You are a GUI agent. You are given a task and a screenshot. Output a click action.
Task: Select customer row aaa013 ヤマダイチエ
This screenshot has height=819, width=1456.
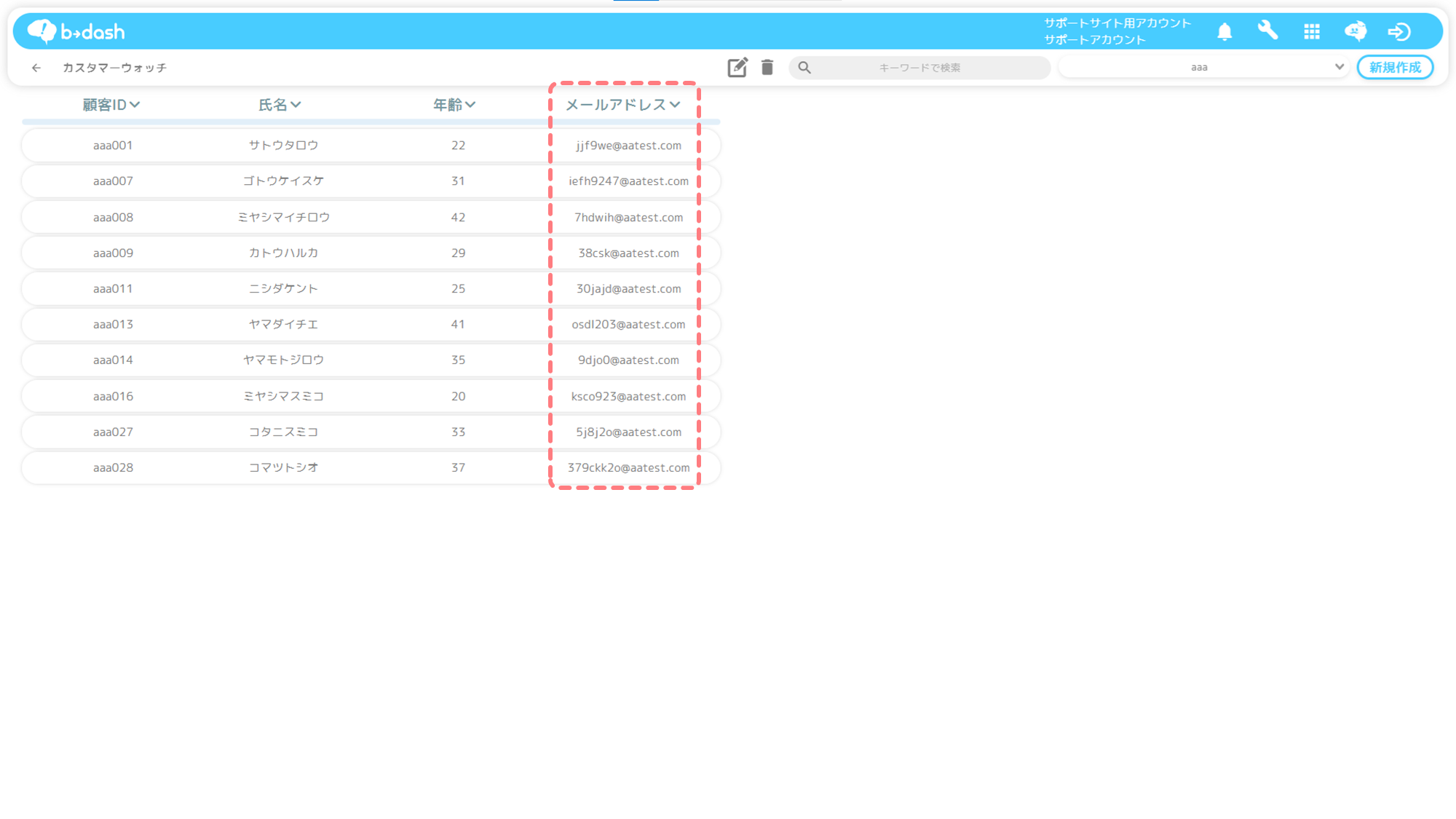[x=284, y=324]
